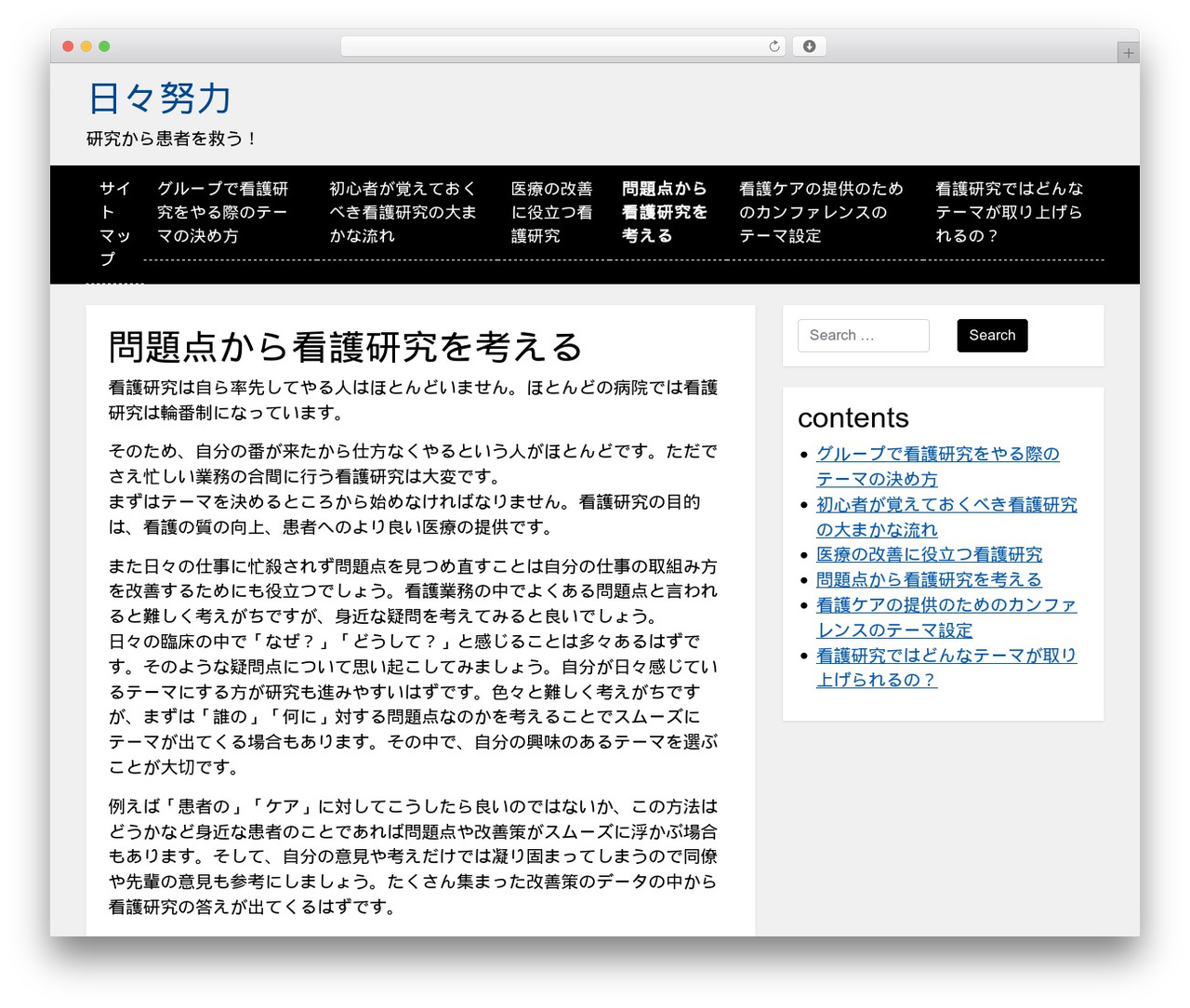Open the 日々努力 site title link
This screenshot has height=1008, width=1190.
click(x=159, y=99)
